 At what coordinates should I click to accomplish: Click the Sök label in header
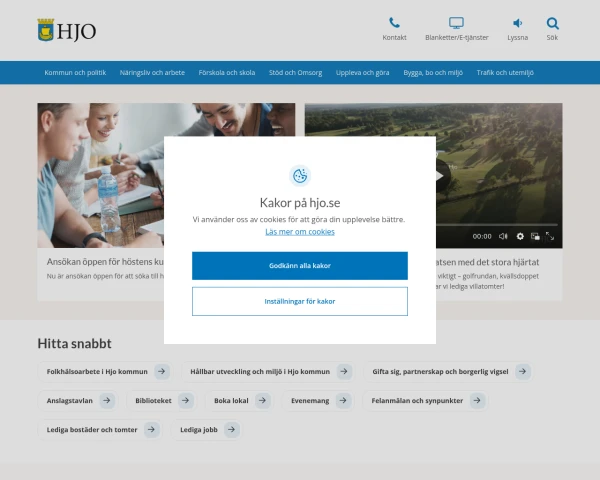552,38
